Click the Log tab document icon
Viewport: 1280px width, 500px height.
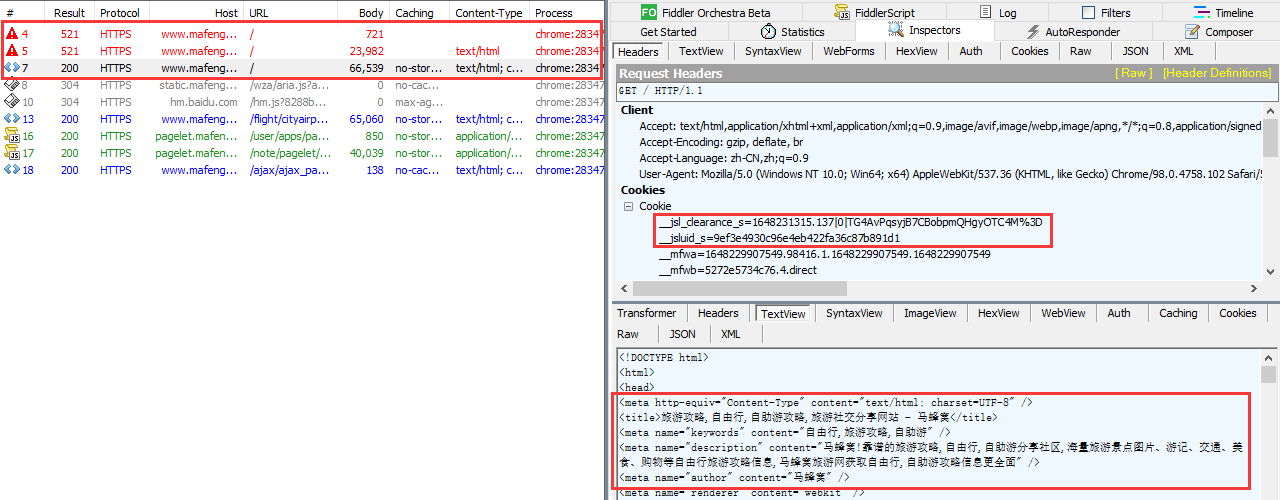tap(984, 12)
